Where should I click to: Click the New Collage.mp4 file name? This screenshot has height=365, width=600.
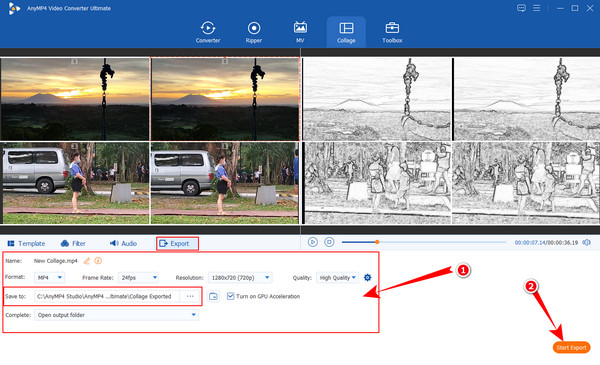click(55, 261)
